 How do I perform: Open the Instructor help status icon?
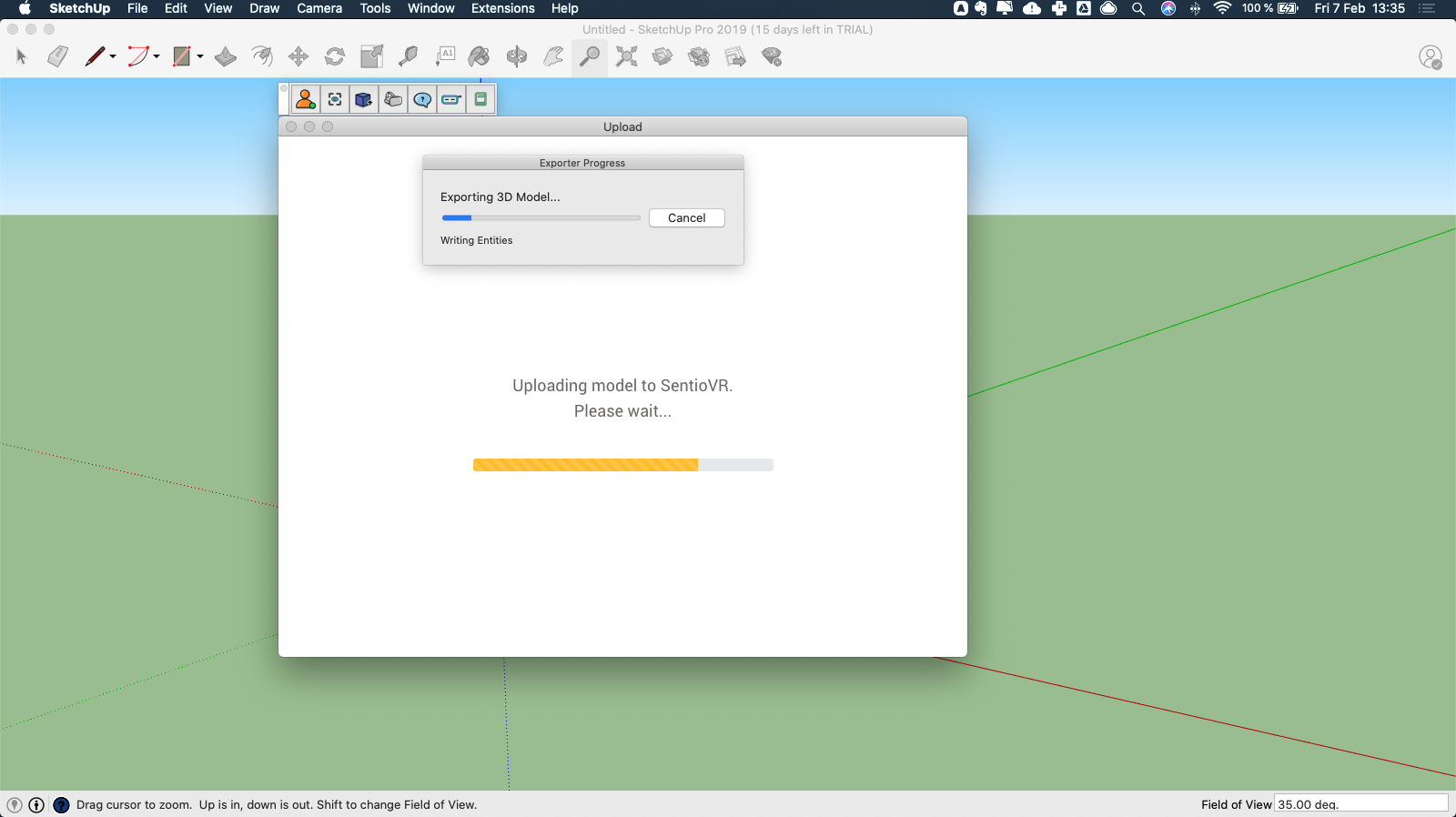click(x=61, y=805)
